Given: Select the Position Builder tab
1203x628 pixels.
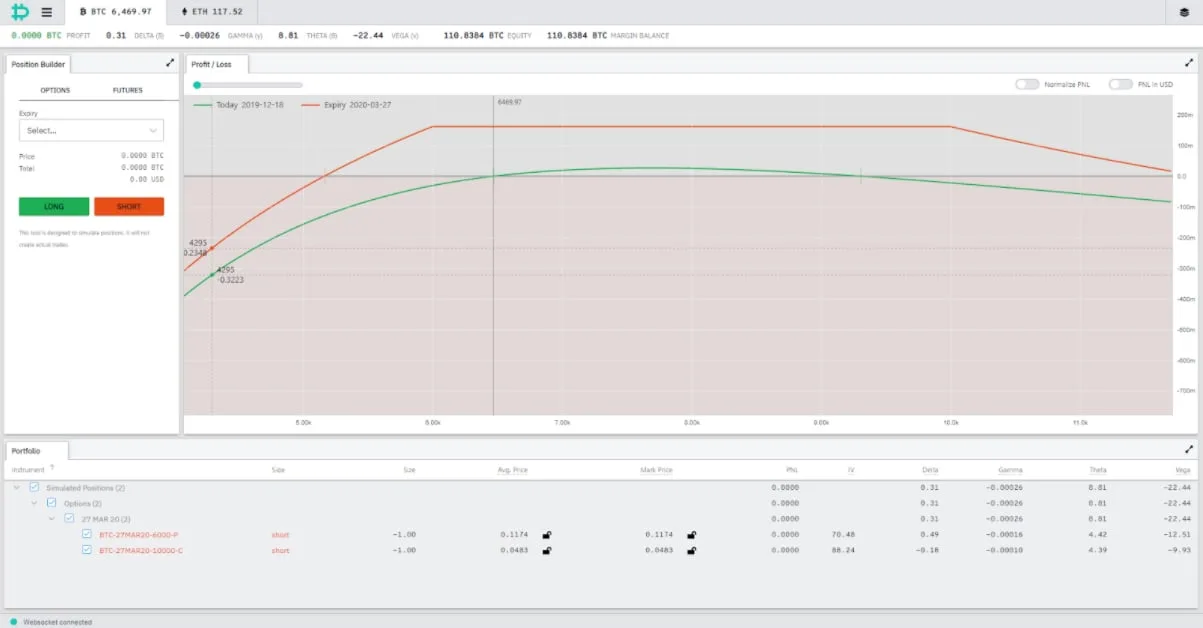Looking at the screenshot, I should pyautogui.click(x=38, y=64).
